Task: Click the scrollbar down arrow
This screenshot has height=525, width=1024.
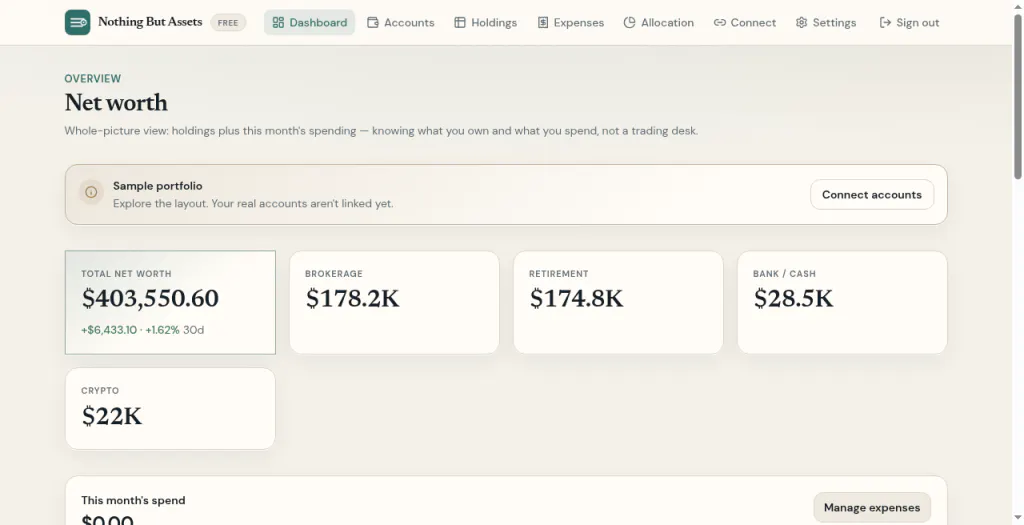Action: [1017, 519]
